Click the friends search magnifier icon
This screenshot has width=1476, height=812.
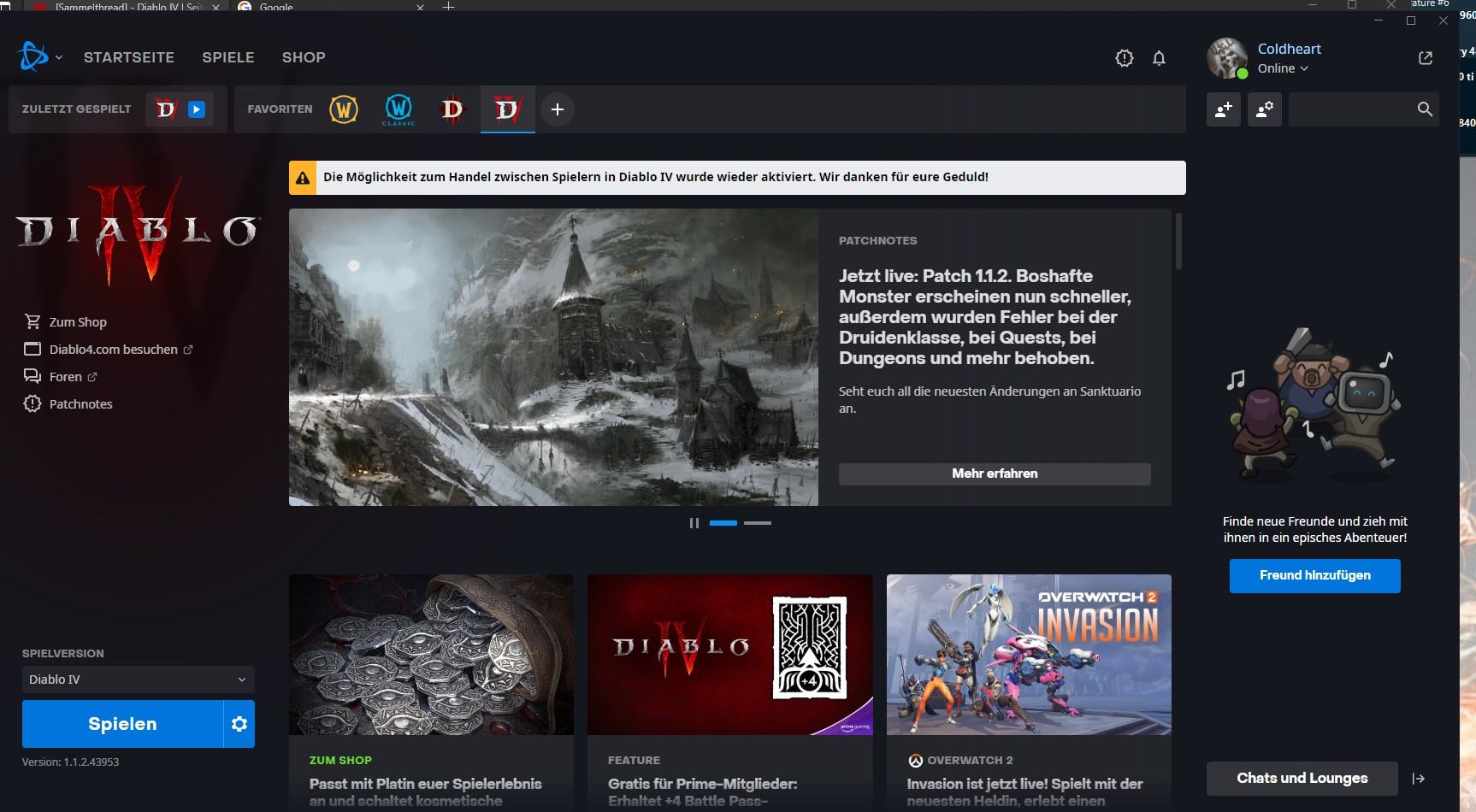[x=1425, y=109]
